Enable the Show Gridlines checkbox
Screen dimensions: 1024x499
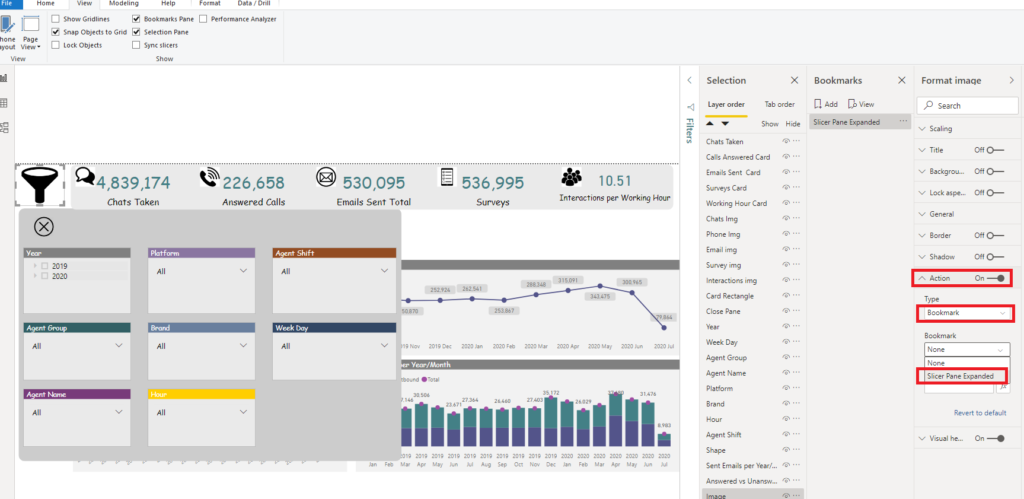click(x=56, y=19)
